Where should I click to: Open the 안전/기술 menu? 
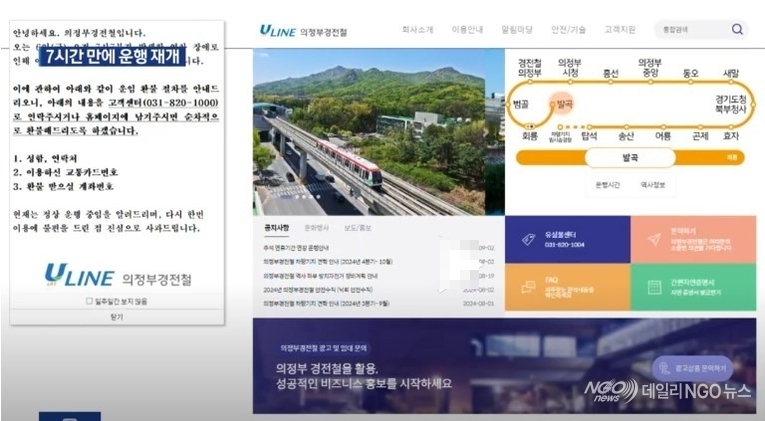point(568,30)
